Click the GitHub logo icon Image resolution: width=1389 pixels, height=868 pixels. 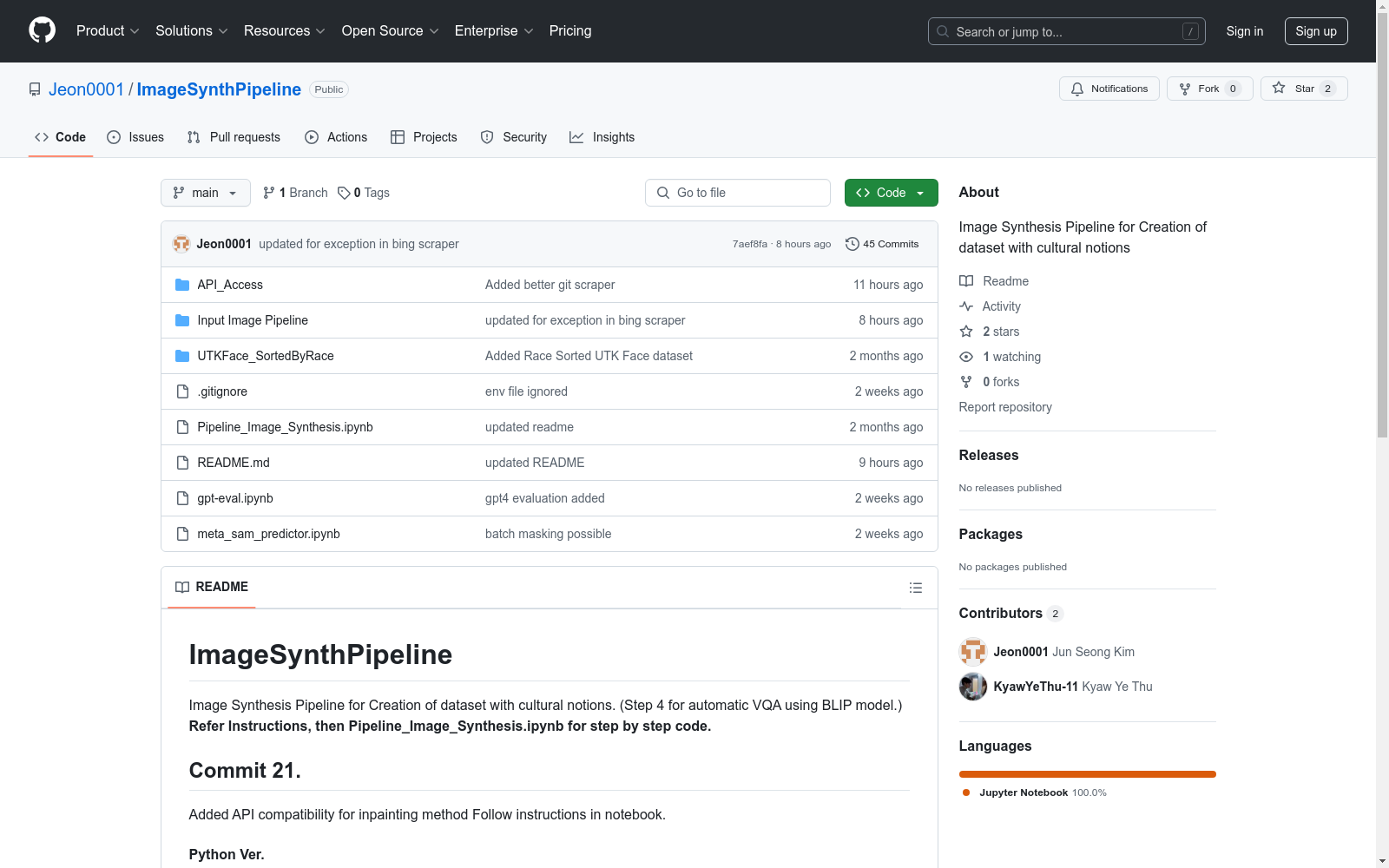42,30
